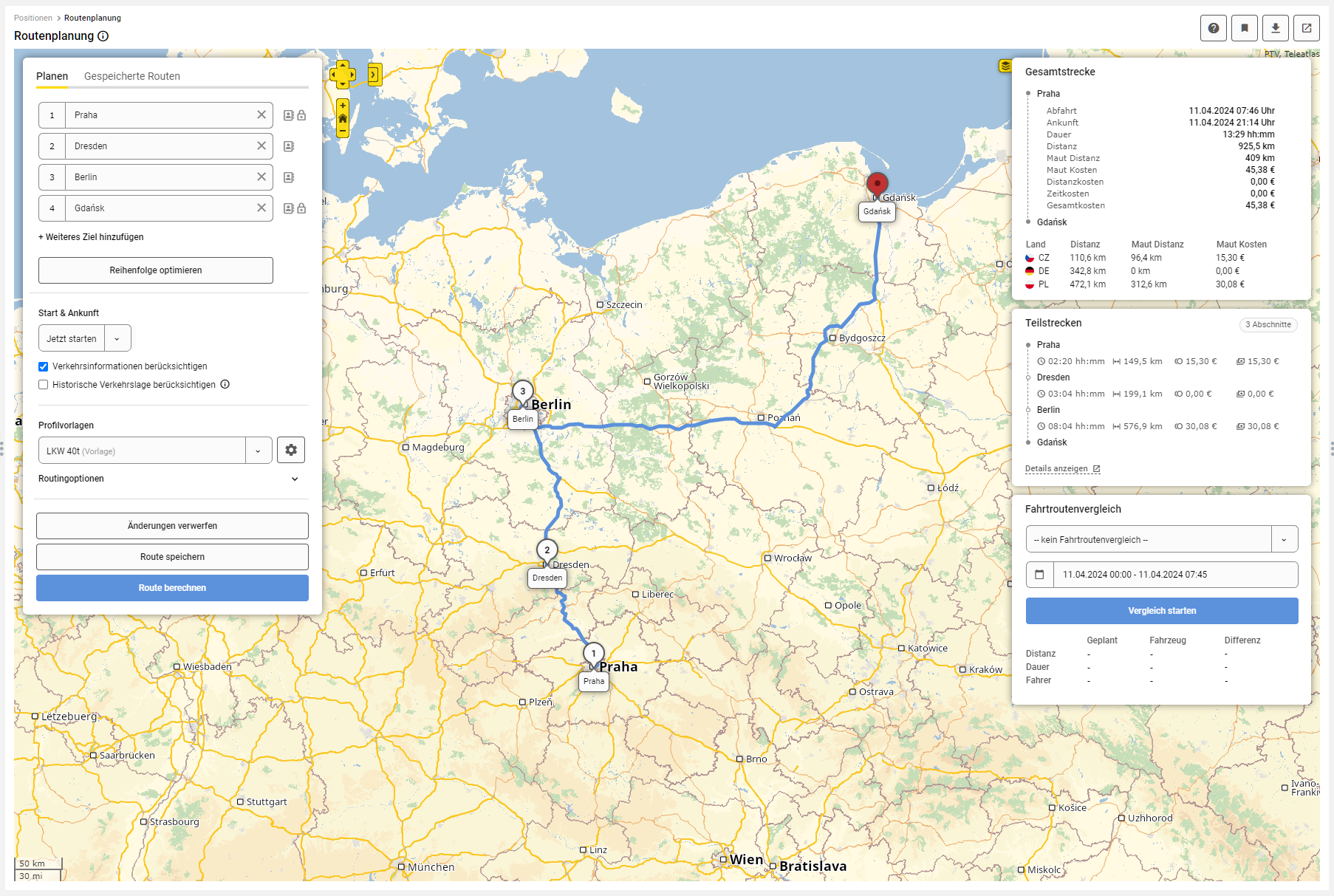Click Berlin map label popup
1334x896 pixels.
coord(523,419)
